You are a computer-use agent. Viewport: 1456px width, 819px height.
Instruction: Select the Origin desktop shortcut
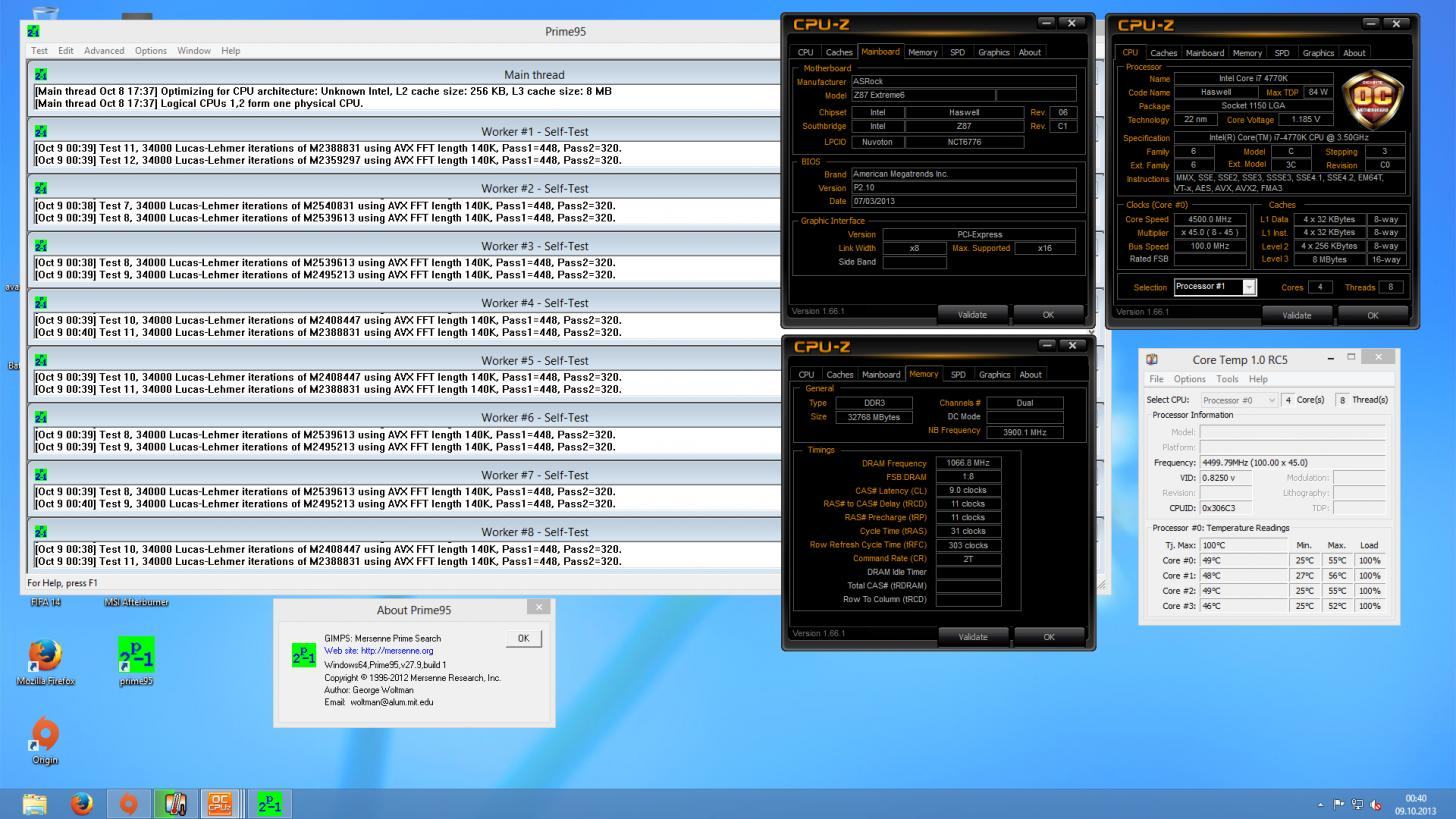point(45,741)
